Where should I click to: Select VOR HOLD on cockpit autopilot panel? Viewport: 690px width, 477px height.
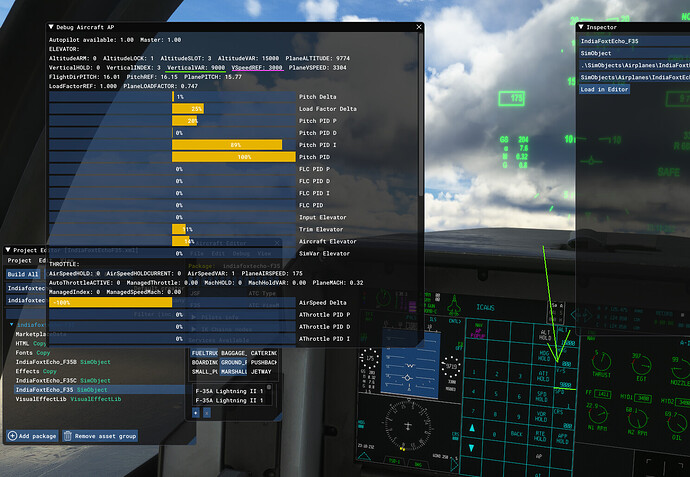coord(541,417)
